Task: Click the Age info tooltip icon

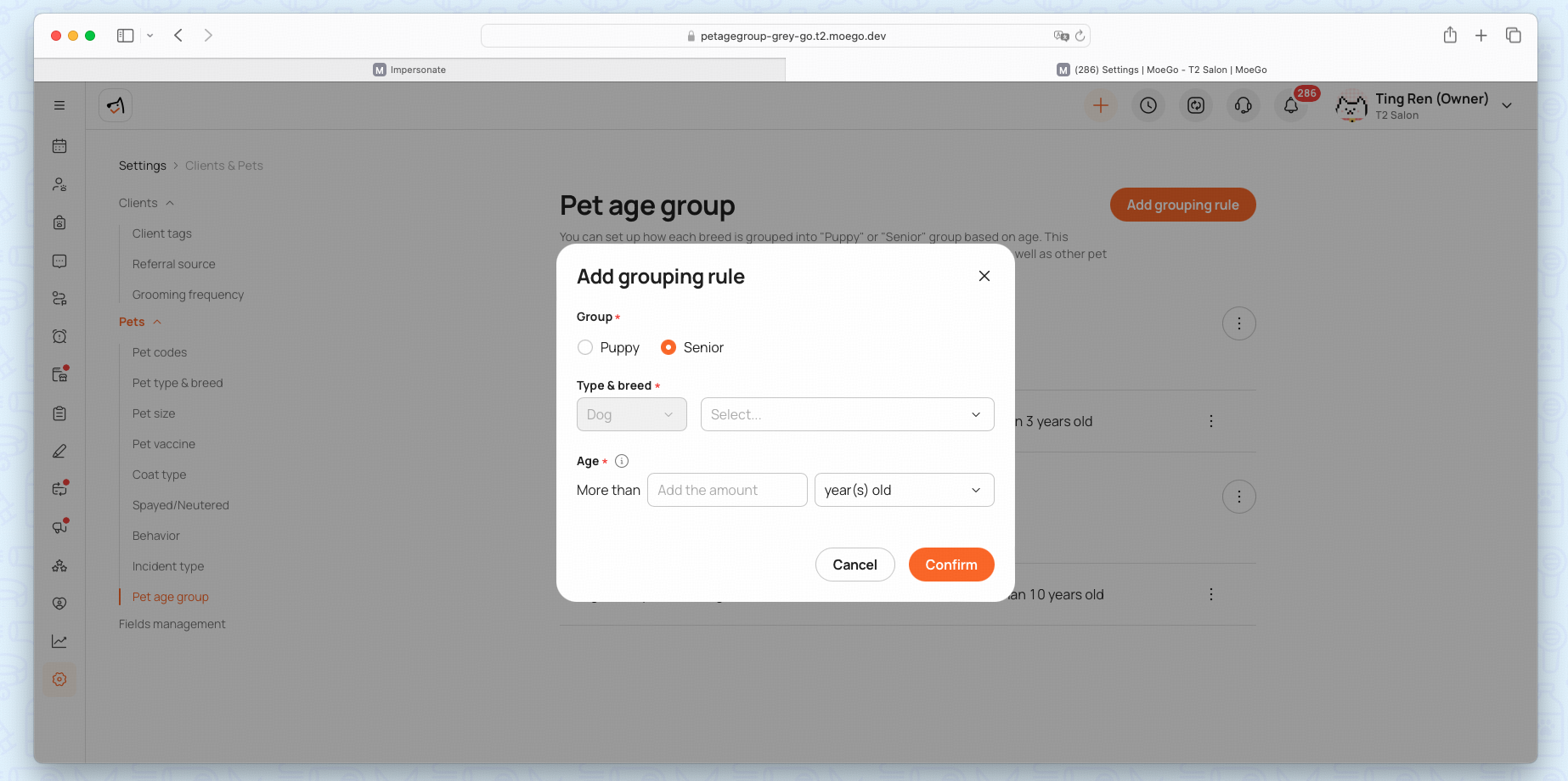Action: click(x=622, y=461)
